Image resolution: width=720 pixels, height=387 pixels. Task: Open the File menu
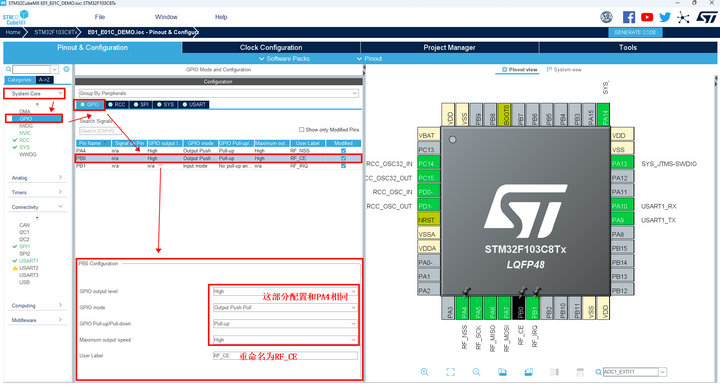(100, 17)
